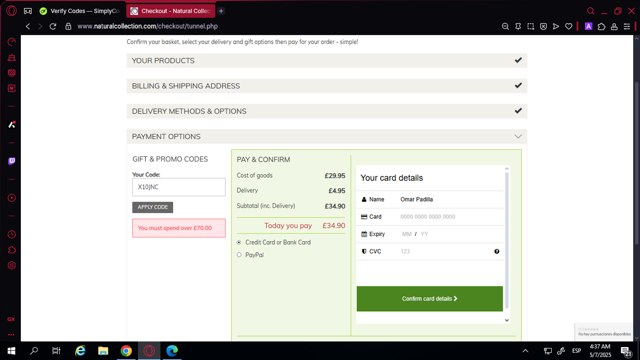
Task: Click the site security padlock icon
Action: [x=68, y=26]
